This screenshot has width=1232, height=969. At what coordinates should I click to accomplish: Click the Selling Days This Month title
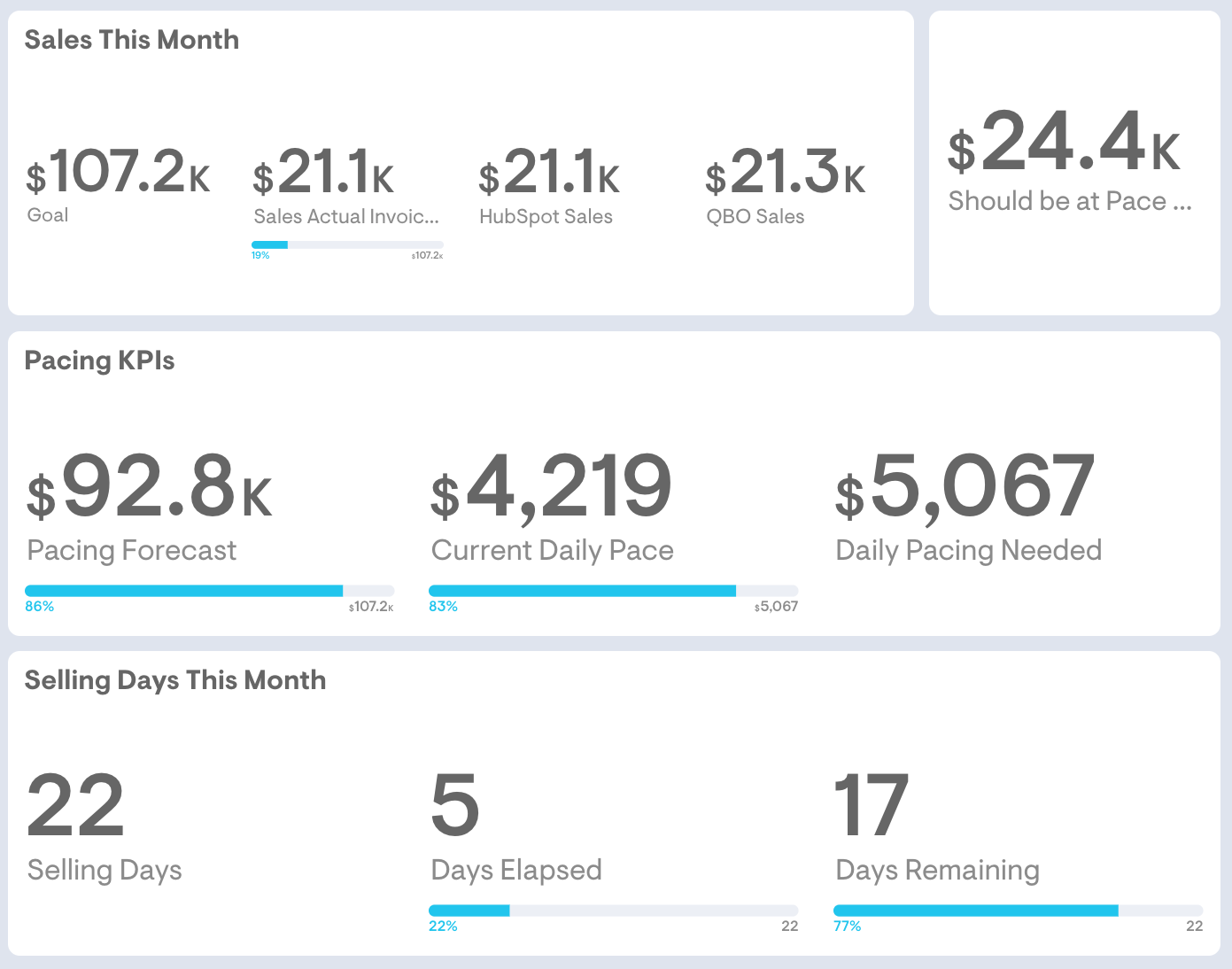pyautogui.click(x=175, y=680)
